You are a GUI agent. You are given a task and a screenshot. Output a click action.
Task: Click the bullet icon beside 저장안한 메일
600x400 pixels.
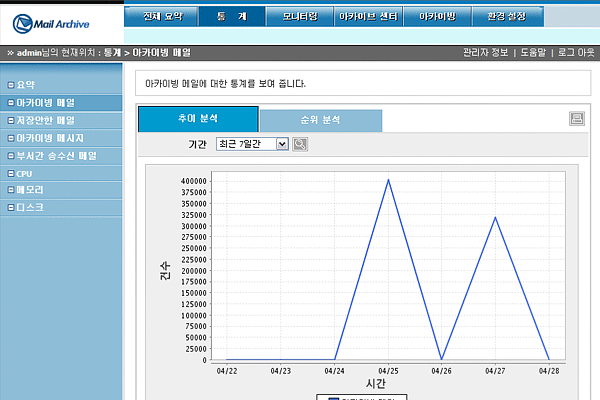click(11, 120)
